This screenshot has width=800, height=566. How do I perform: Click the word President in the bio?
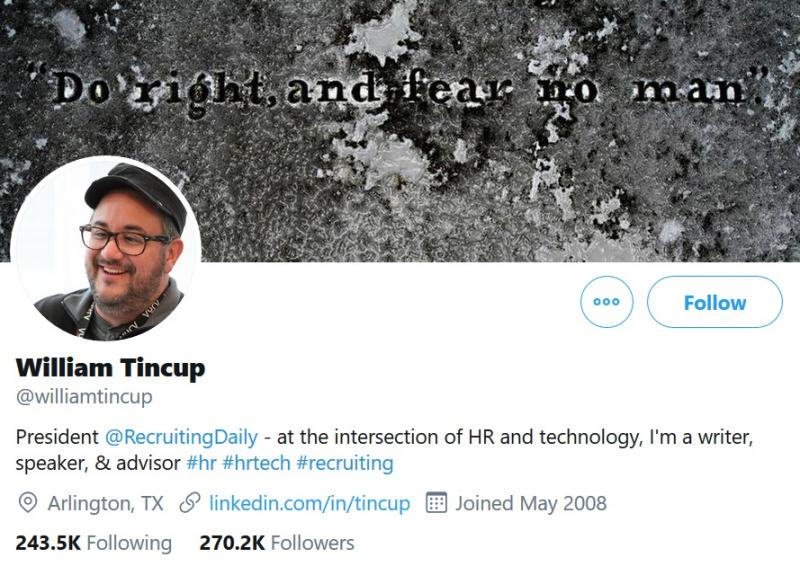[x=57, y=437]
